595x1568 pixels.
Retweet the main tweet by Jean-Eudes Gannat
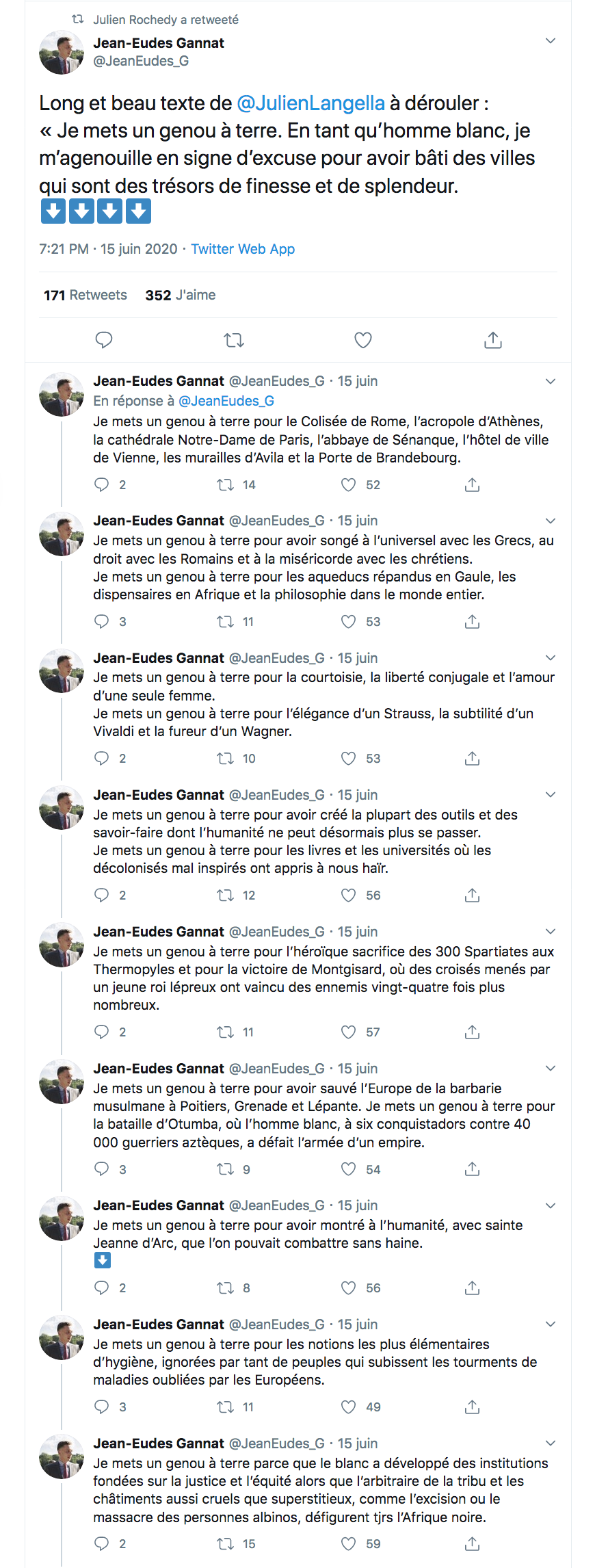point(234,340)
